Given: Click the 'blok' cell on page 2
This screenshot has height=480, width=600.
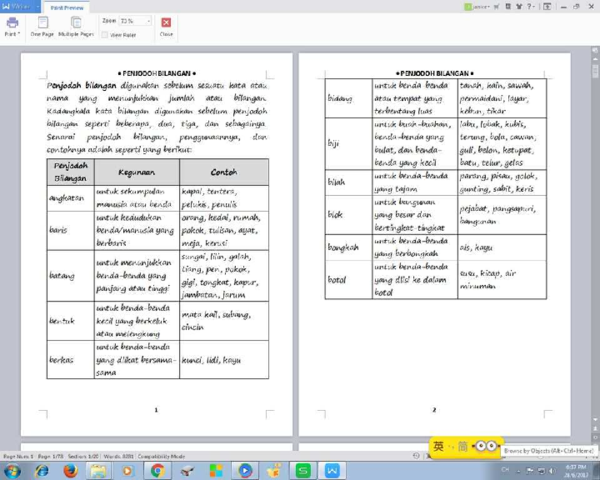Looking at the screenshot, I should pyautogui.click(x=348, y=215).
